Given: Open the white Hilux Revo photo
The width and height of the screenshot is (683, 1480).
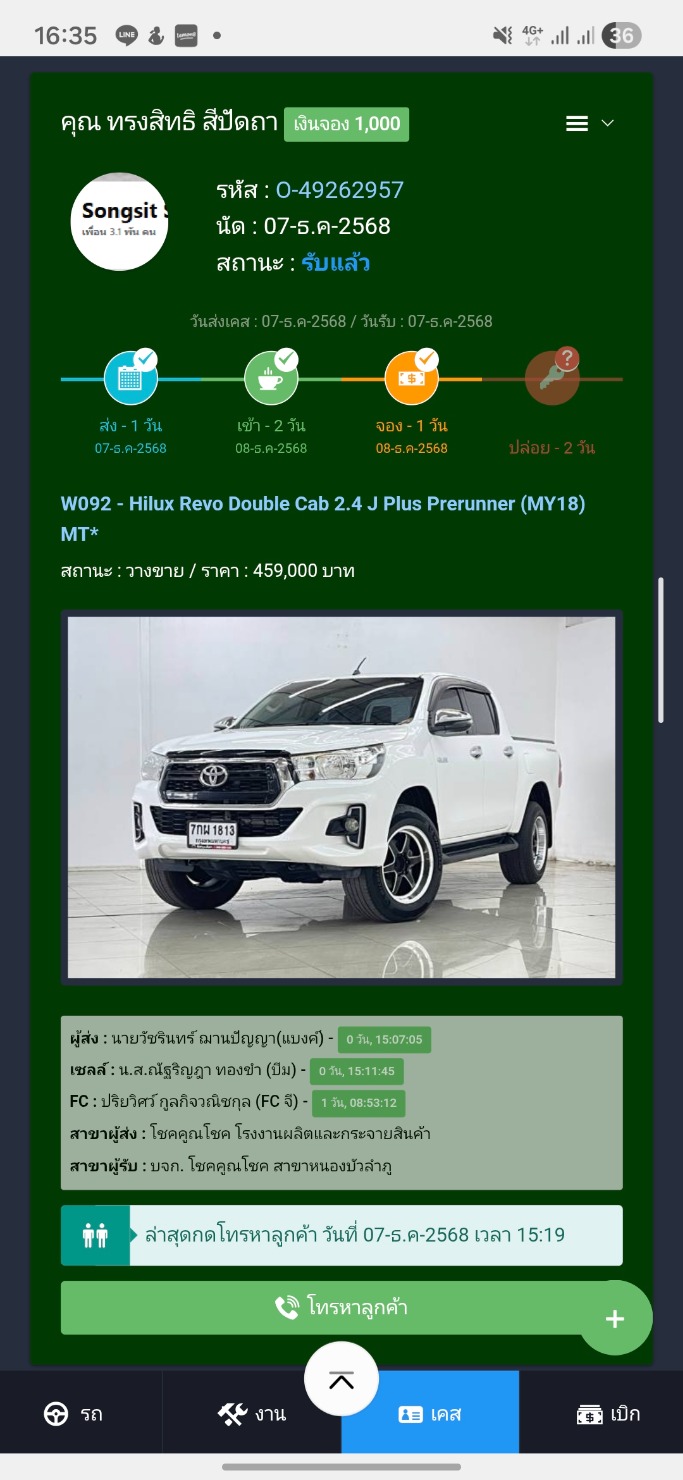Looking at the screenshot, I should tap(341, 797).
